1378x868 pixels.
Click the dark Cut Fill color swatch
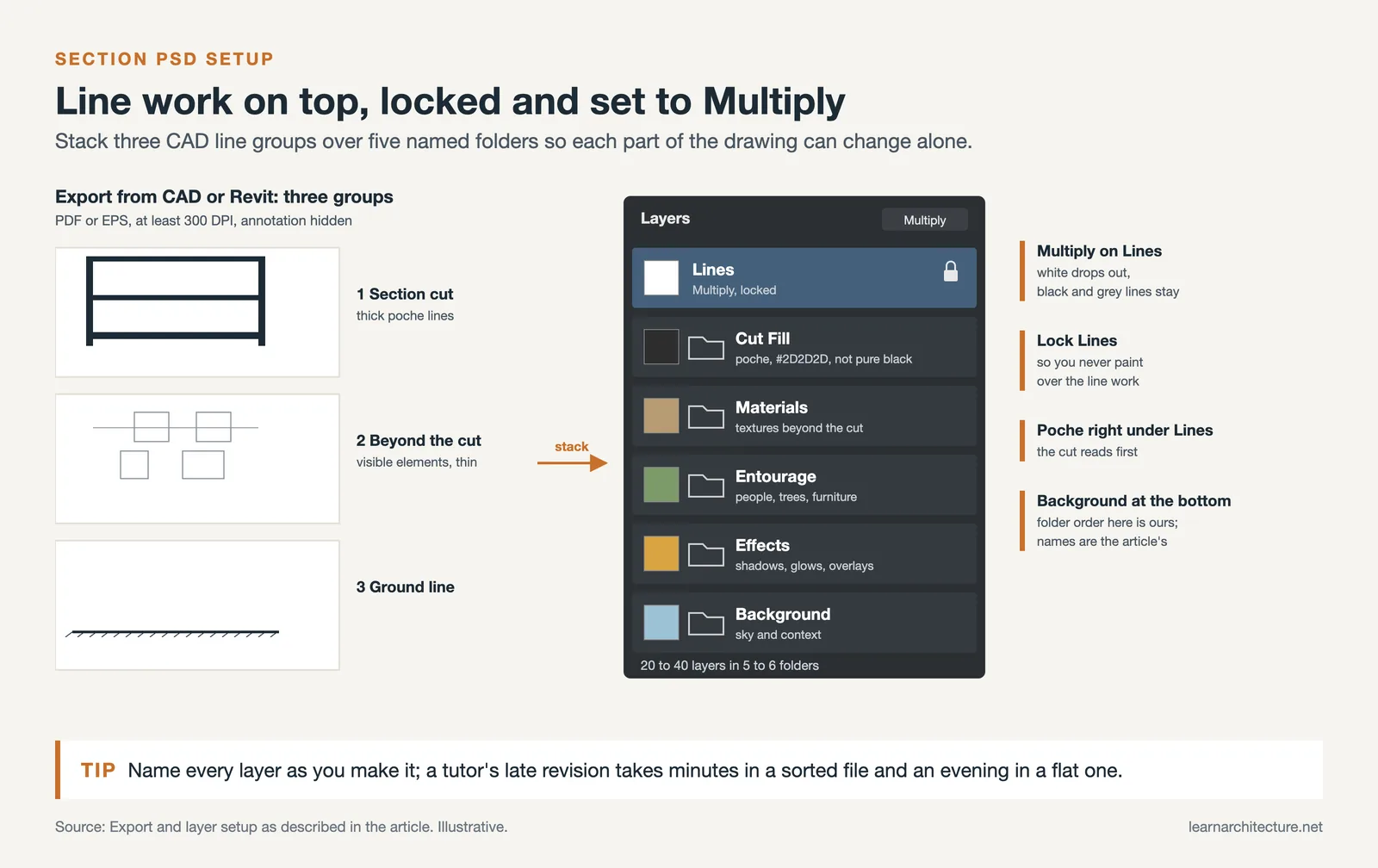tap(661, 347)
